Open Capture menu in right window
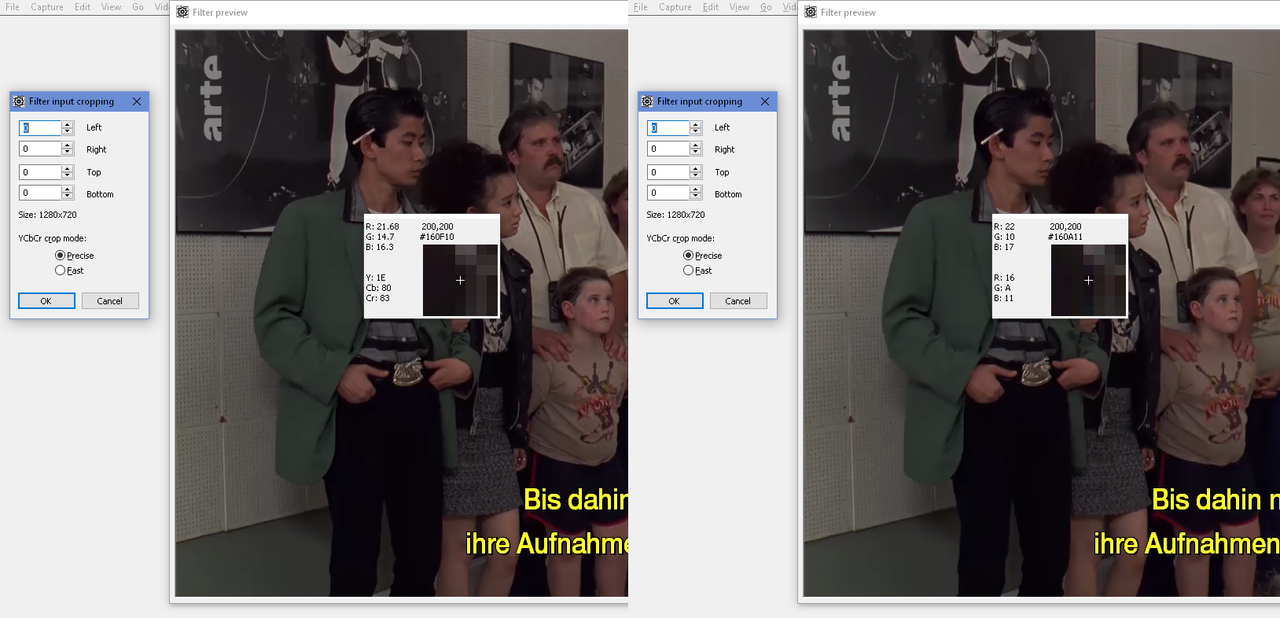Screen dimensions: 1280x618 click(x=675, y=7)
